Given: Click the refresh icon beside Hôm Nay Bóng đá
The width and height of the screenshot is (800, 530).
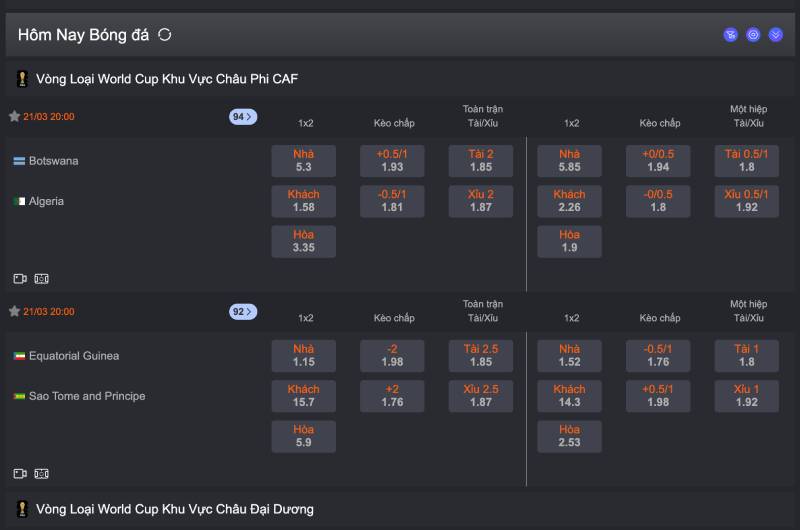Looking at the screenshot, I should click(165, 35).
